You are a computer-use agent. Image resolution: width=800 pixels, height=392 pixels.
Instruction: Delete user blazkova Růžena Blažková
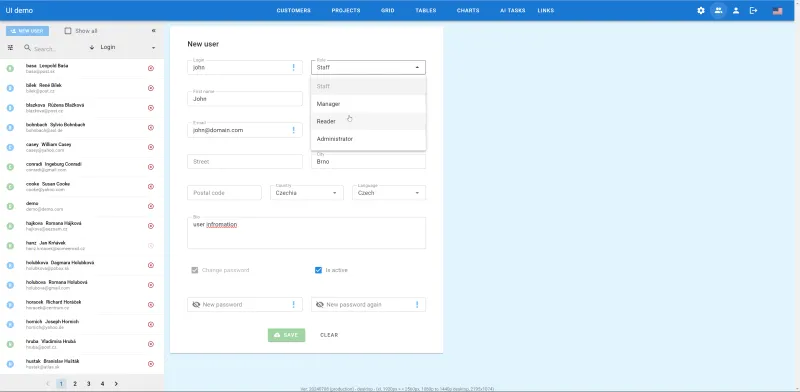151,108
